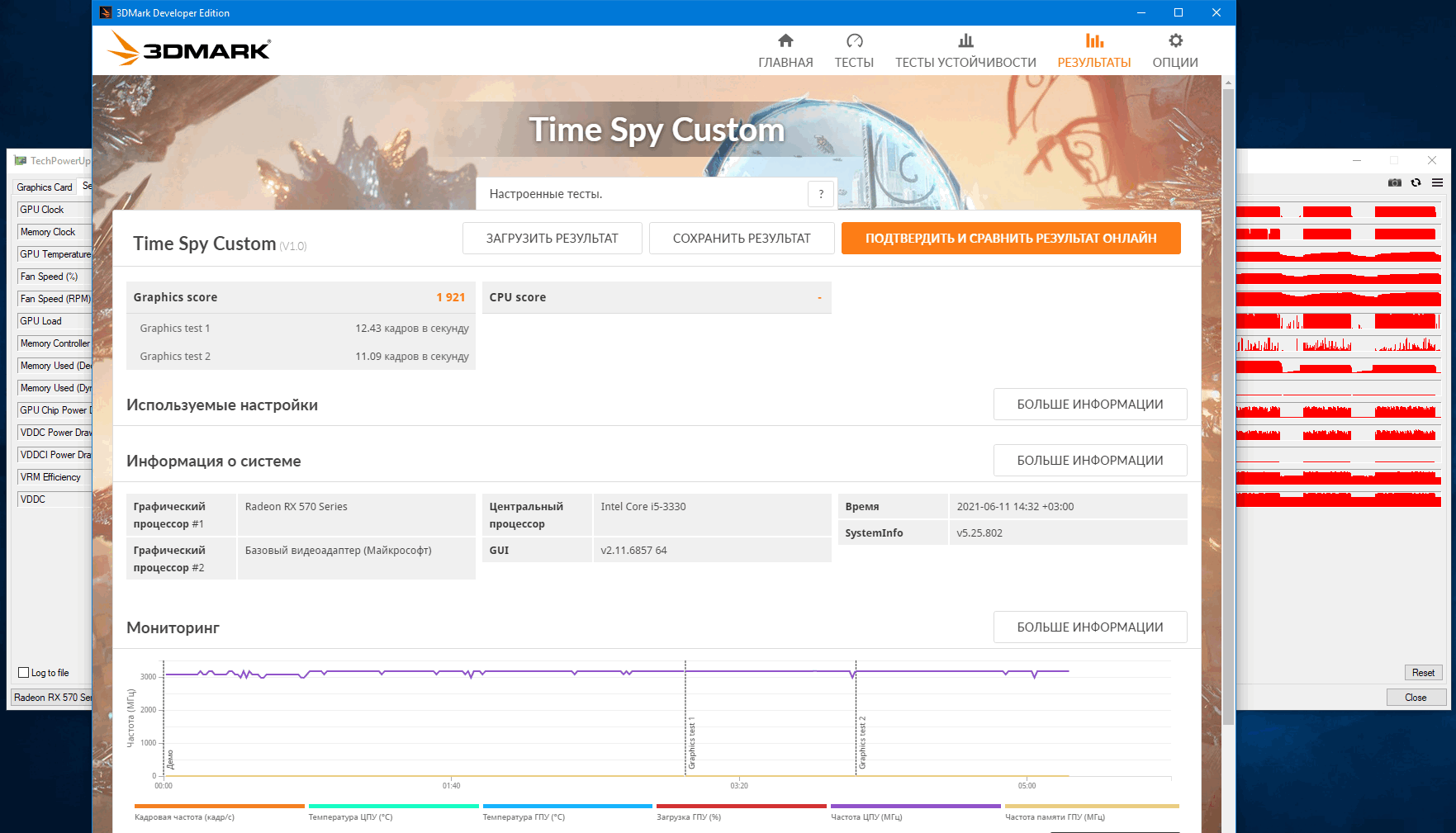Click Memory Controller sensor in GPU-Z
This screenshot has width=1456, height=833.
point(55,343)
